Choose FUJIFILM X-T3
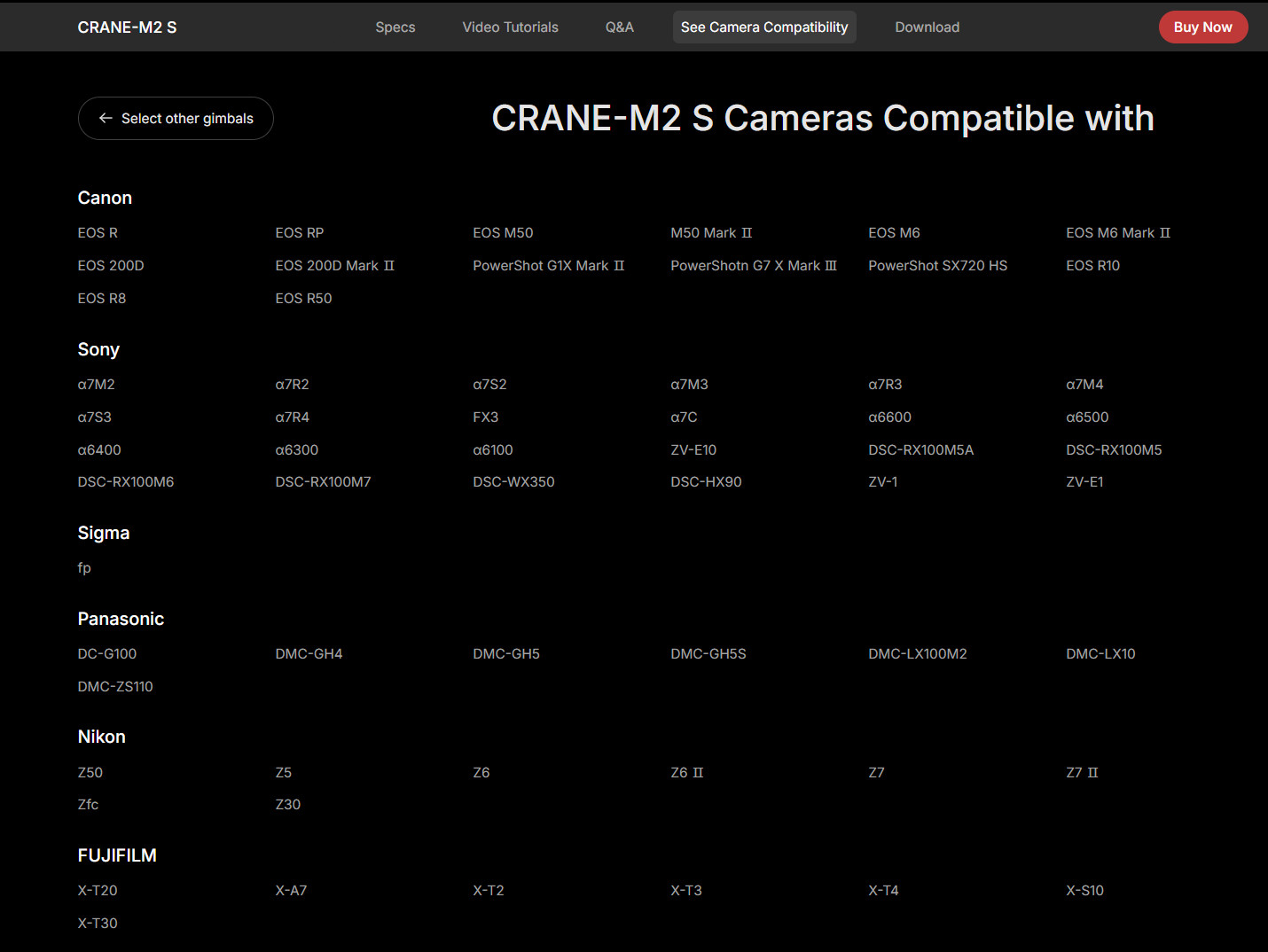 pyautogui.click(x=686, y=891)
